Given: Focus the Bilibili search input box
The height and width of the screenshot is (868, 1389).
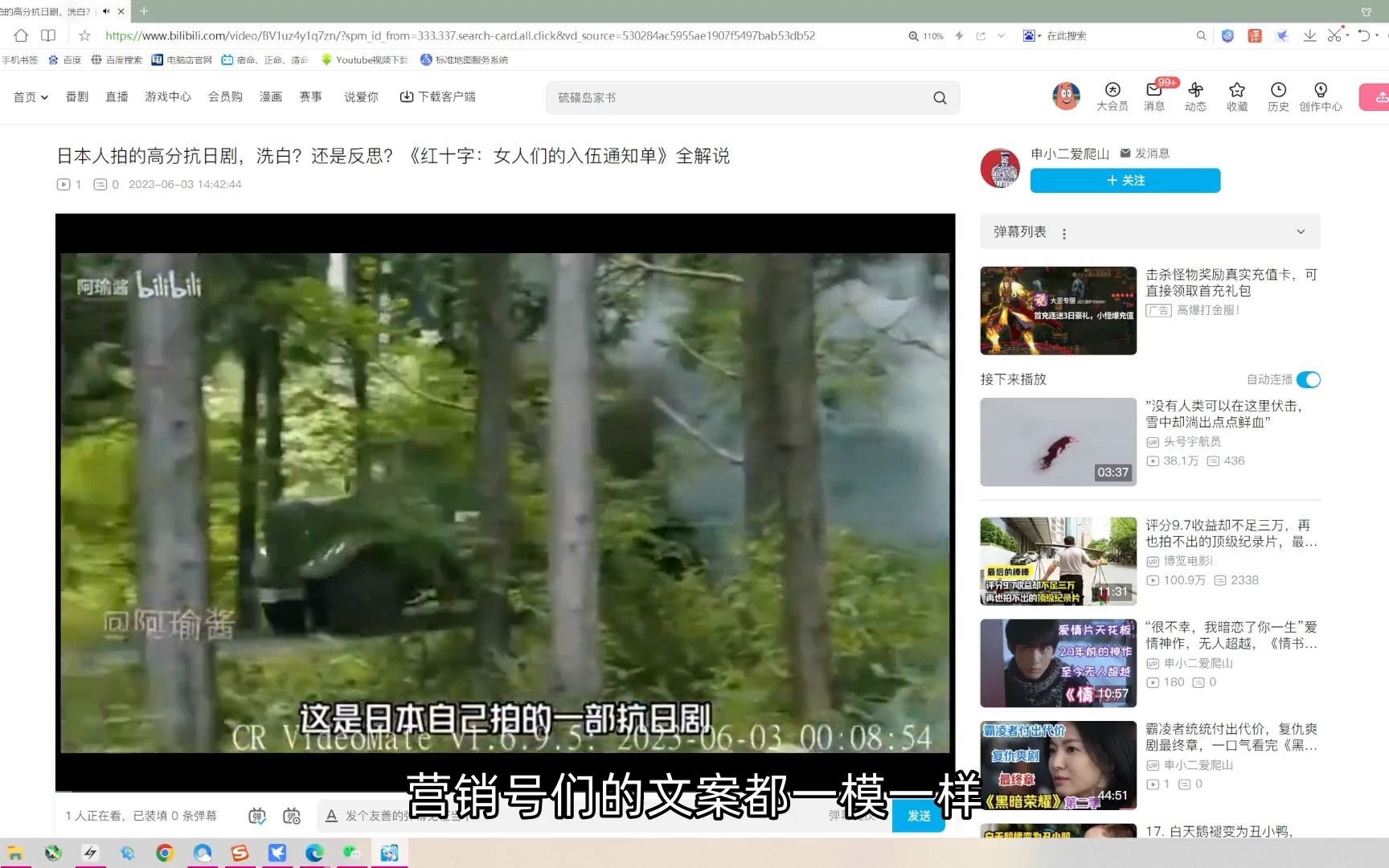Looking at the screenshot, I should pos(740,97).
